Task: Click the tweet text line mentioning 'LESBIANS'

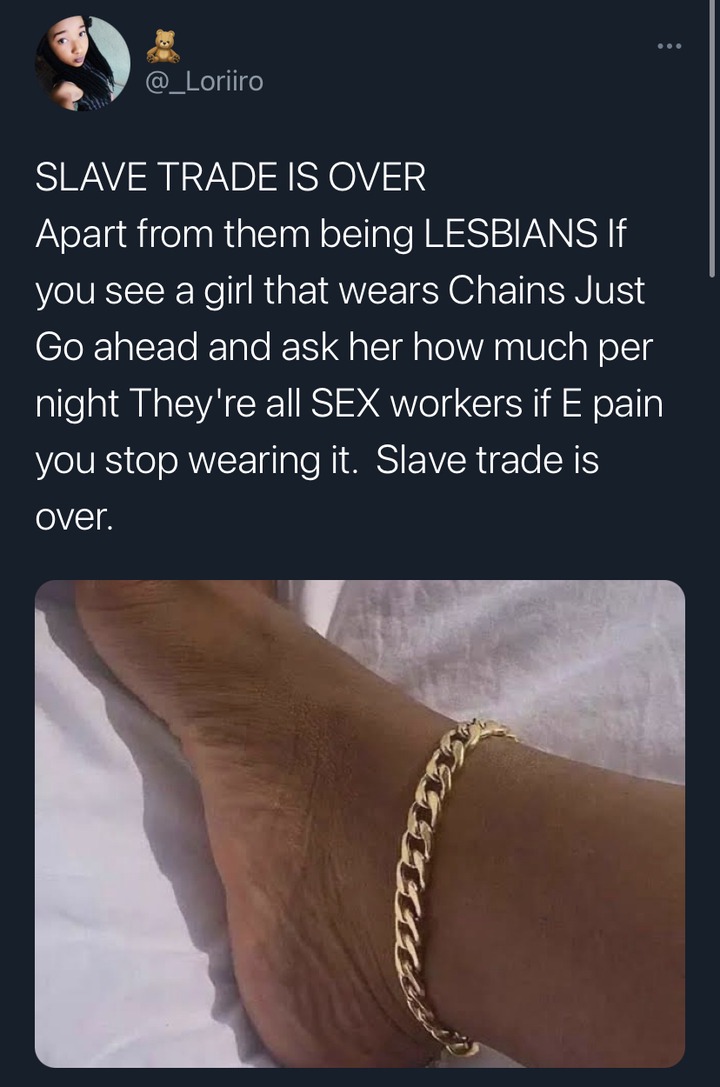Action: pos(331,234)
